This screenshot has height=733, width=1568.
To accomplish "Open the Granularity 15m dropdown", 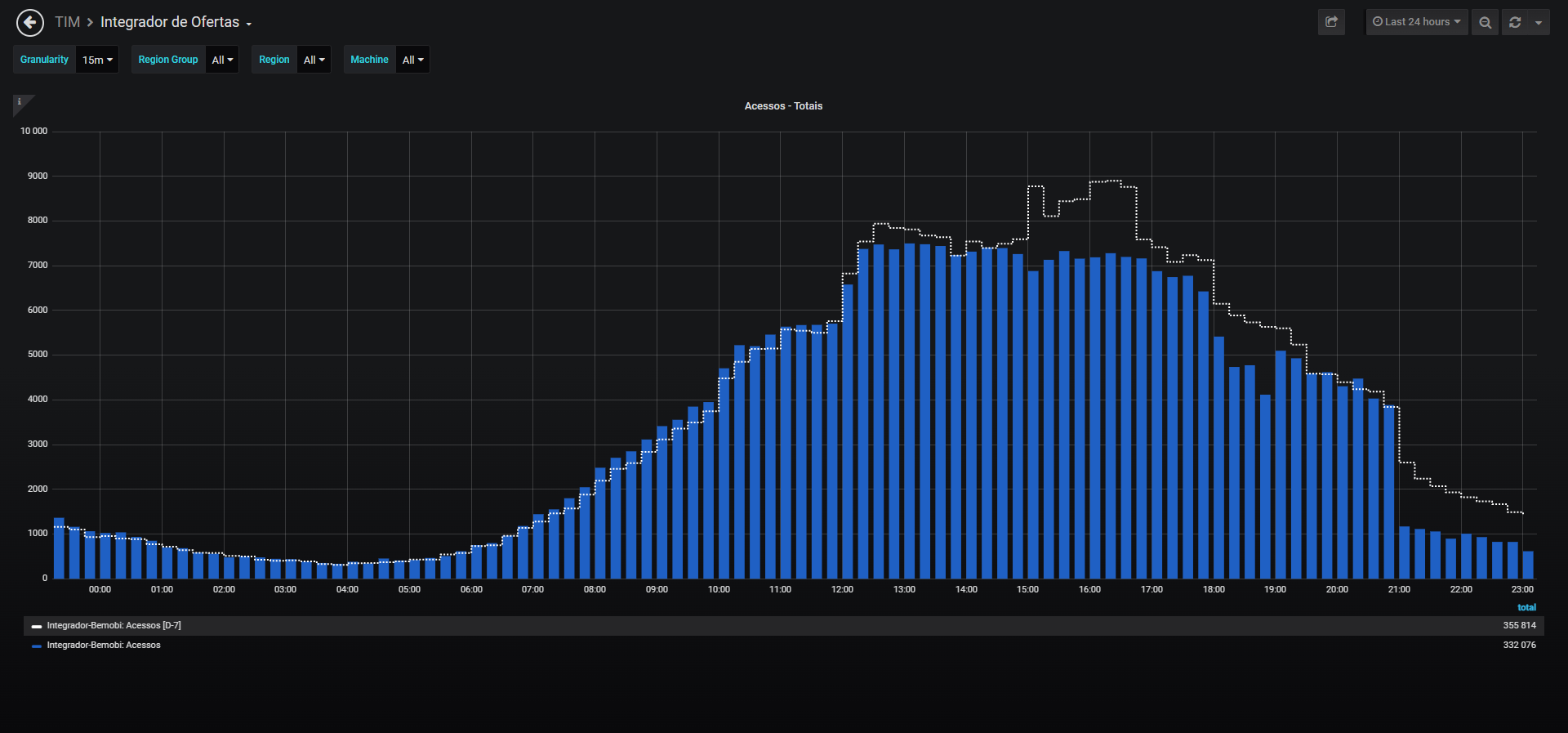I will 97,60.
